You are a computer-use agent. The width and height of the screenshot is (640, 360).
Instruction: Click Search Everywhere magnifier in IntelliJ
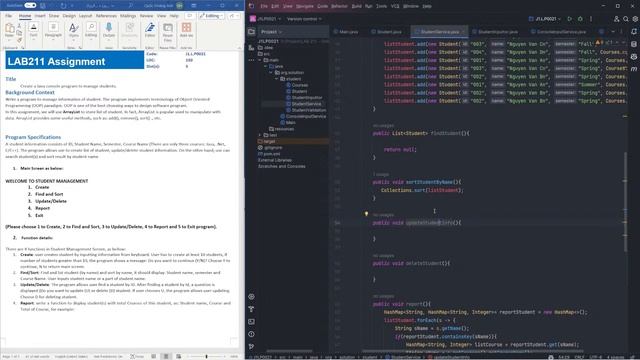tap(626, 19)
